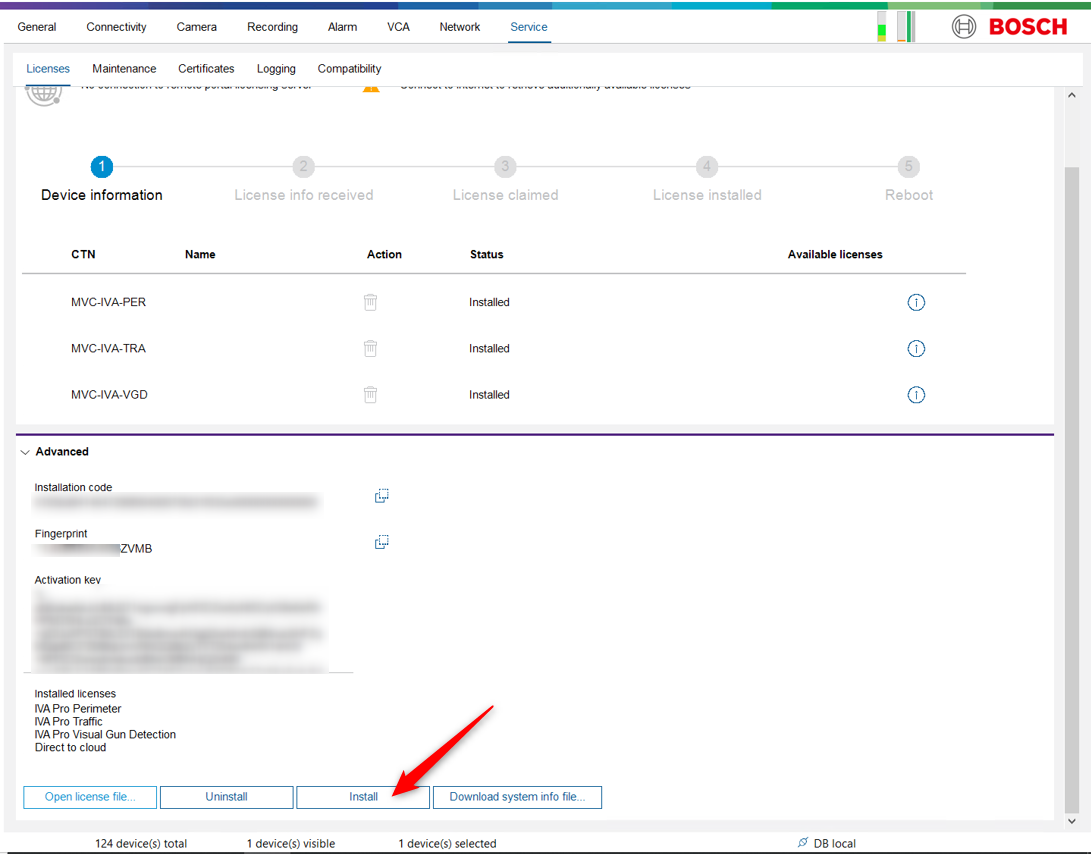This screenshot has height=854, width=1091.
Task: Remove MVC-IVA-VGD license with trash icon
Action: tap(370, 394)
